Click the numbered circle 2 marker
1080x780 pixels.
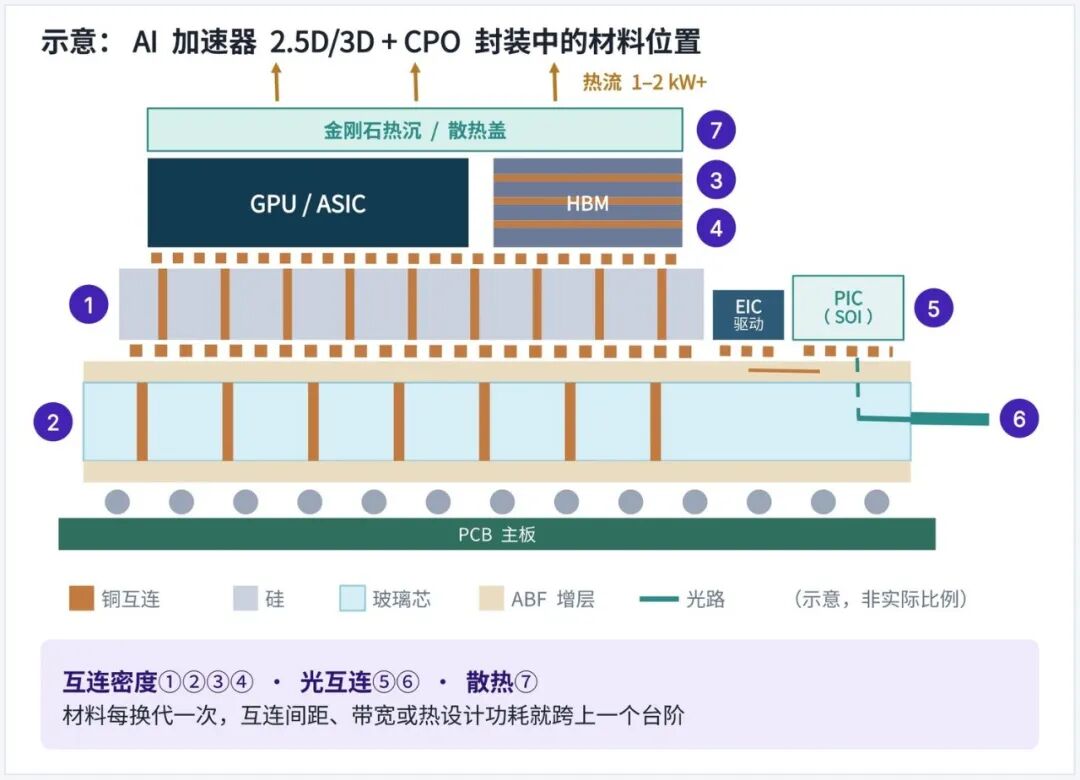pos(53,422)
